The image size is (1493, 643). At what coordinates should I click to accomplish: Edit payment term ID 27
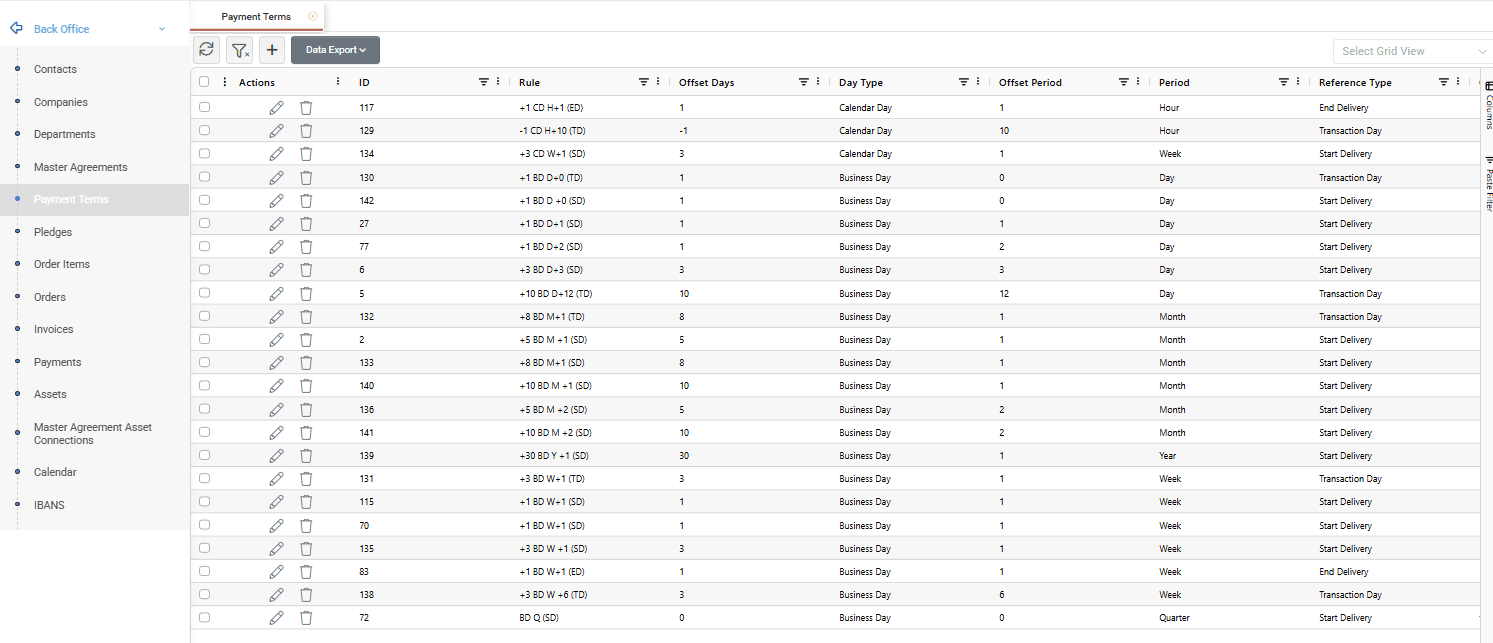click(277, 224)
